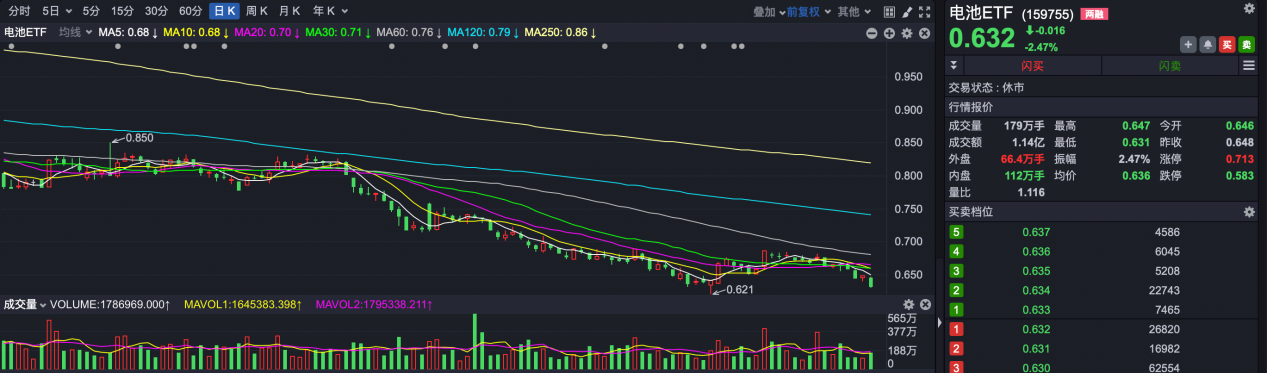Image resolution: width=1267 pixels, height=373 pixels.
Task: Zoom in chart with plus circle icon
Action: click(x=889, y=33)
